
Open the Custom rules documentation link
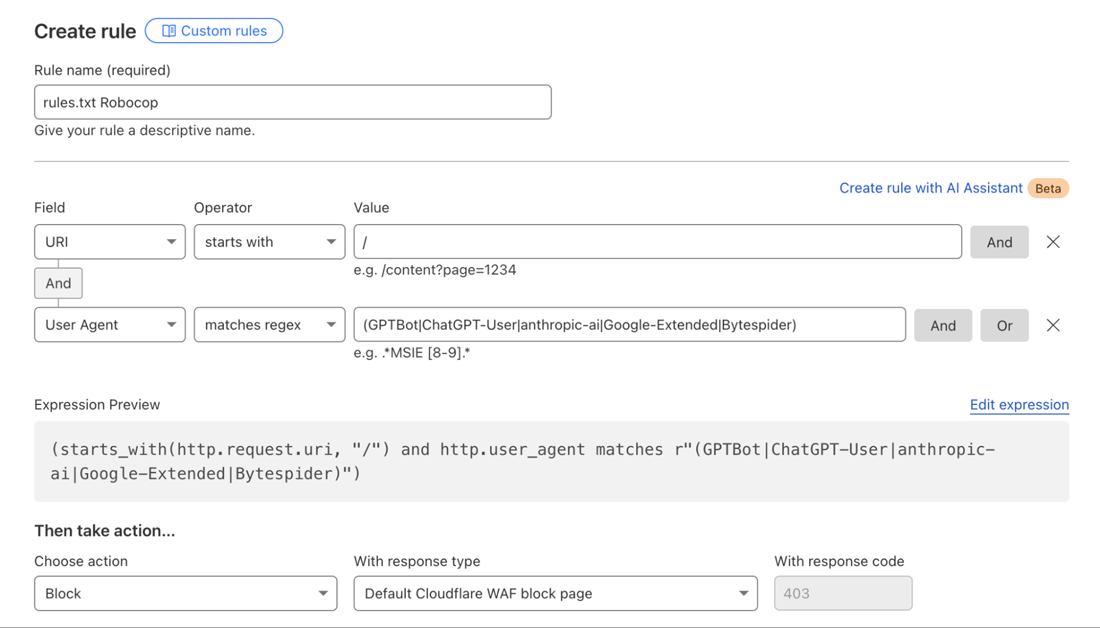pos(223,31)
